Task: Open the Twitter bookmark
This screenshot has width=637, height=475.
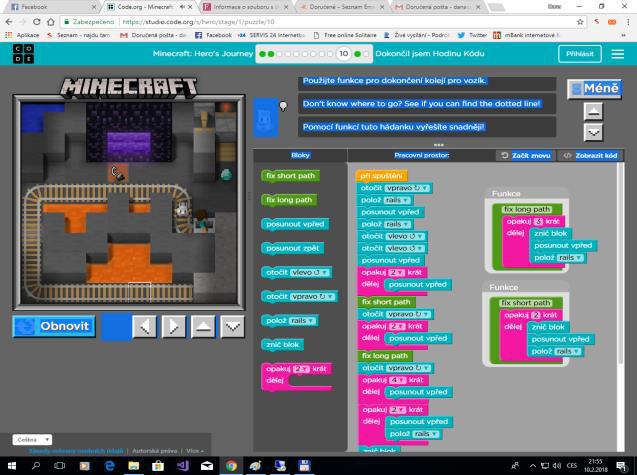Action: pyautogui.click(x=472, y=35)
